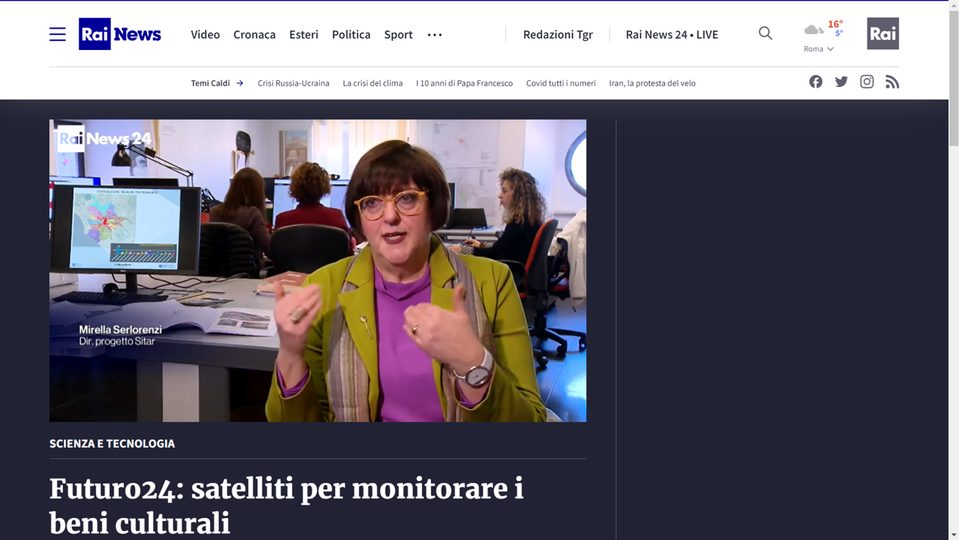Go to Rai News homepage logo
This screenshot has height=540, width=959.
[120, 34]
